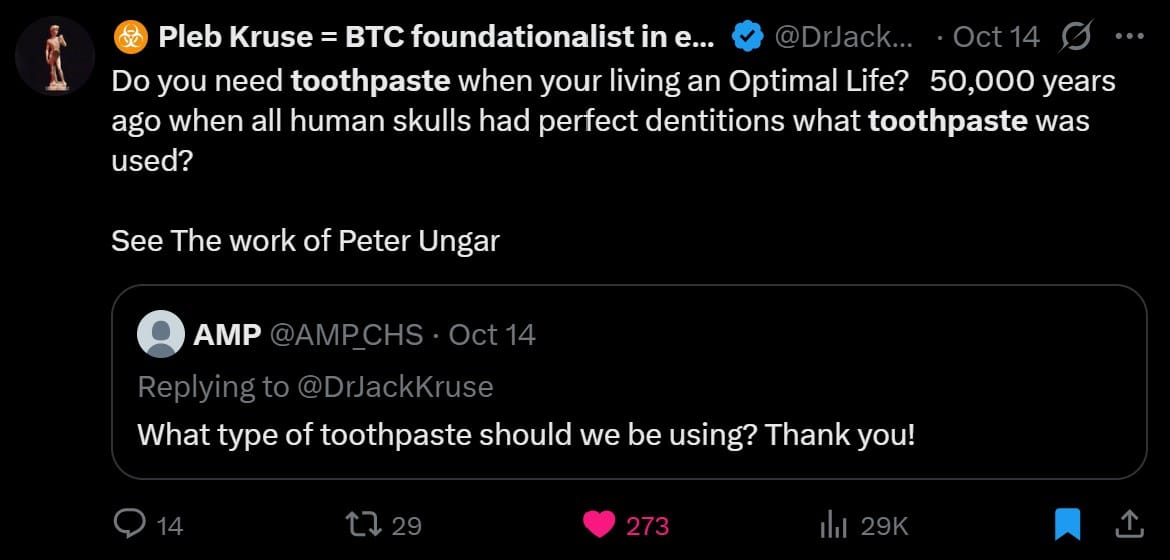Open the three-dot more options menu
Image resolution: width=1170 pixels, height=560 pixels.
pos(1128,37)
